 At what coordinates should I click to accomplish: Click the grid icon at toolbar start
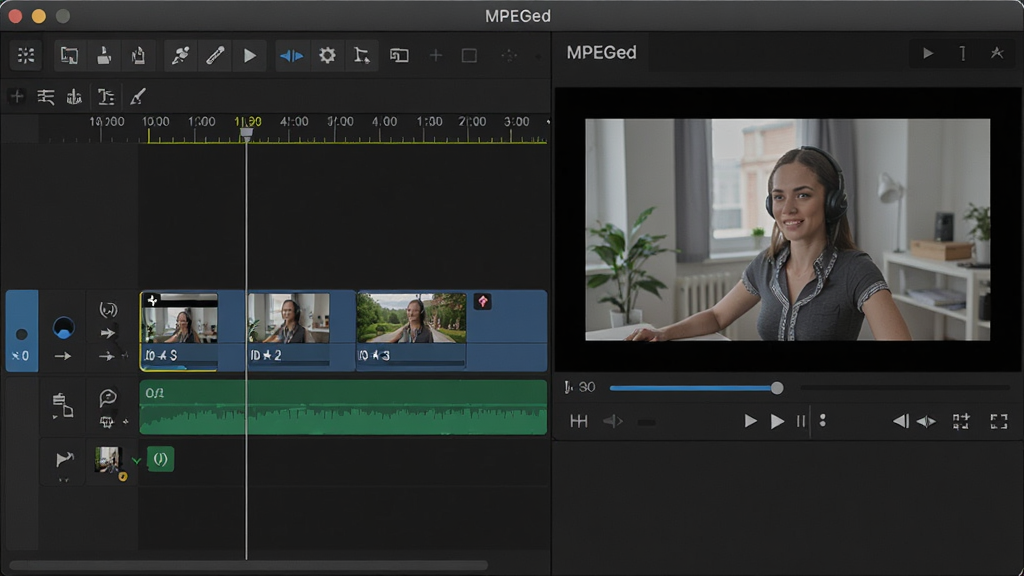point(26,56)
